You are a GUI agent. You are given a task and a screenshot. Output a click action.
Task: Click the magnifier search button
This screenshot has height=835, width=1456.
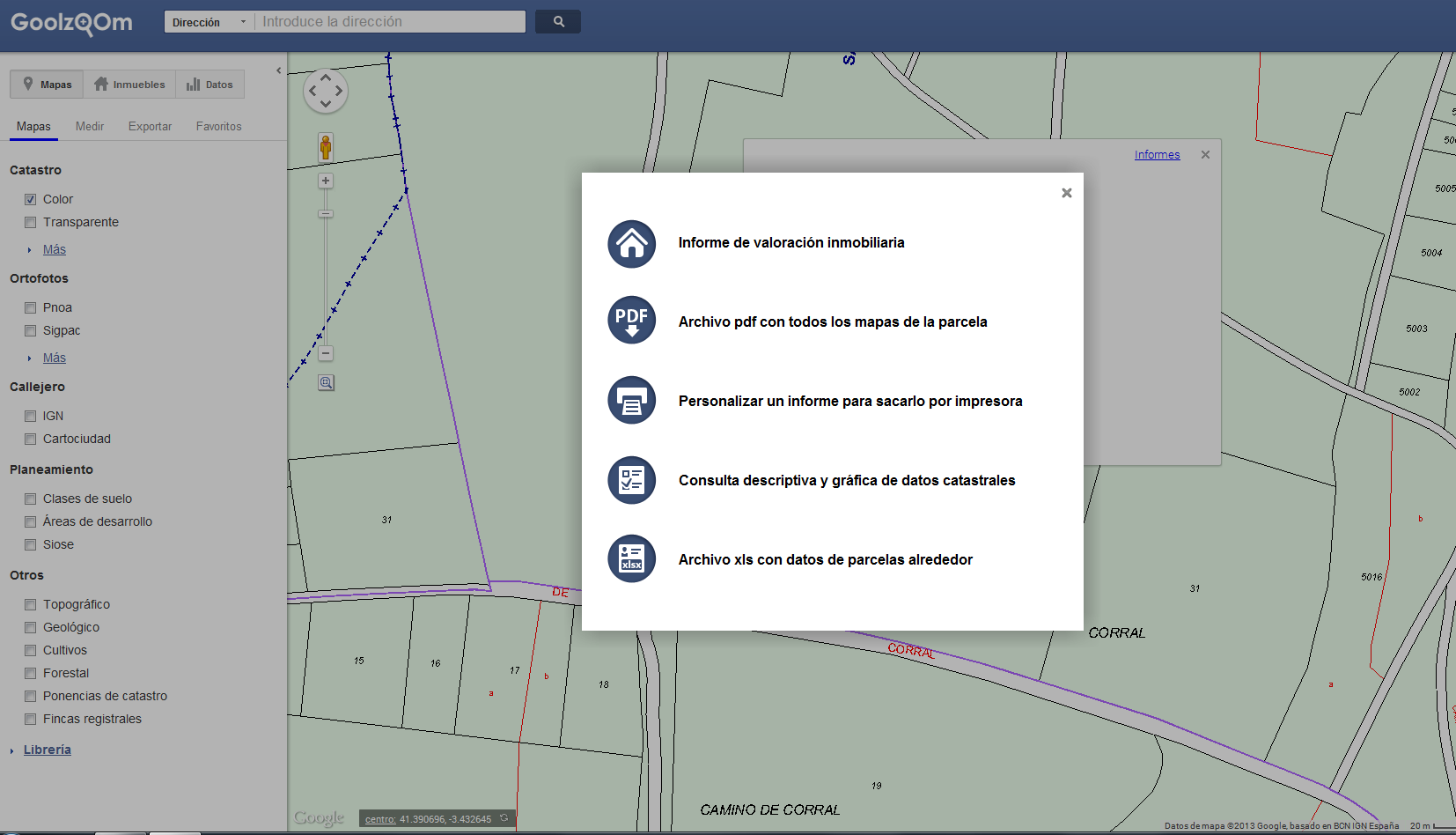click(x=558, y=21)
